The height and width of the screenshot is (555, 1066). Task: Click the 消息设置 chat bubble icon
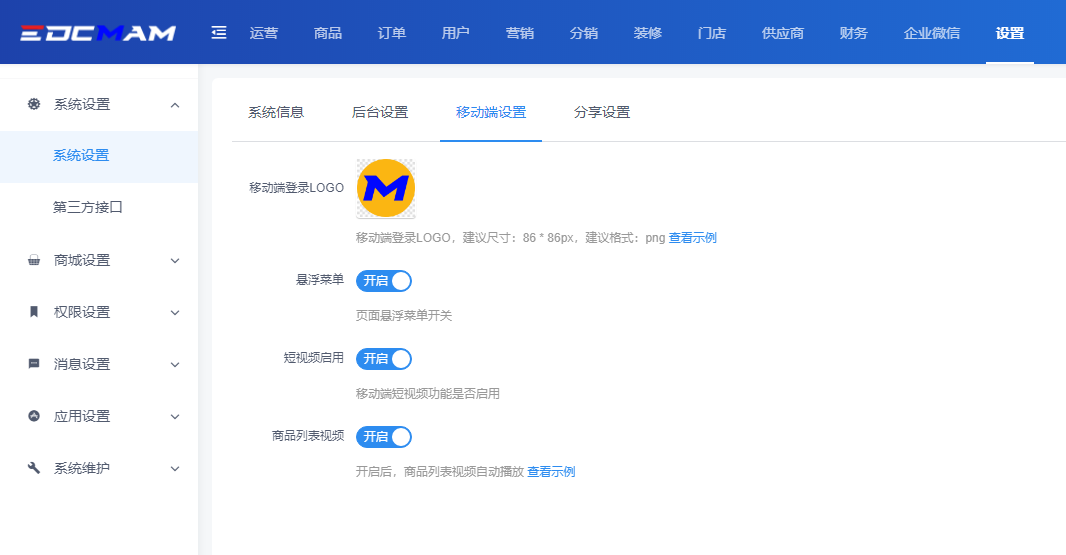pos(34,364)
